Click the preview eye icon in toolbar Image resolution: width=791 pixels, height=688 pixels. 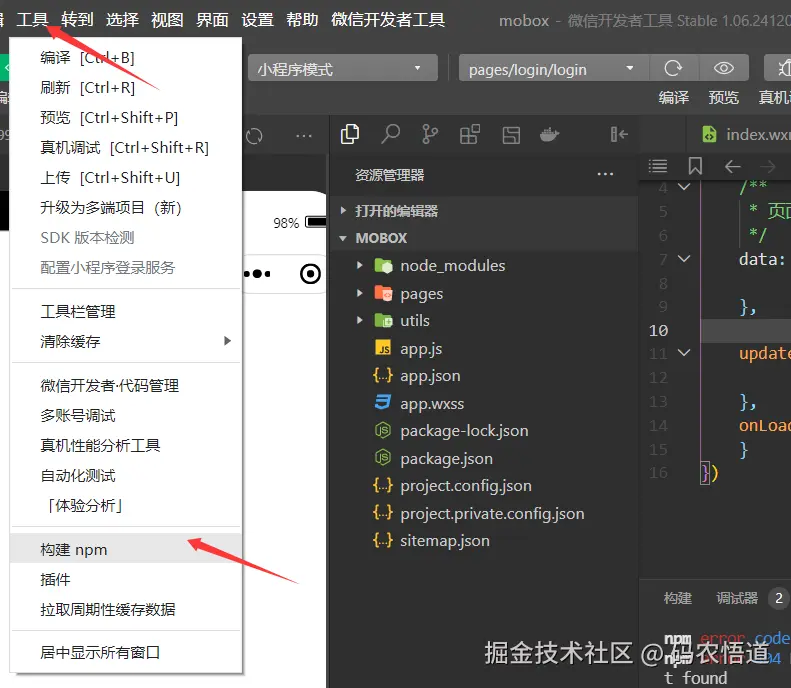(x=723, y=68)
